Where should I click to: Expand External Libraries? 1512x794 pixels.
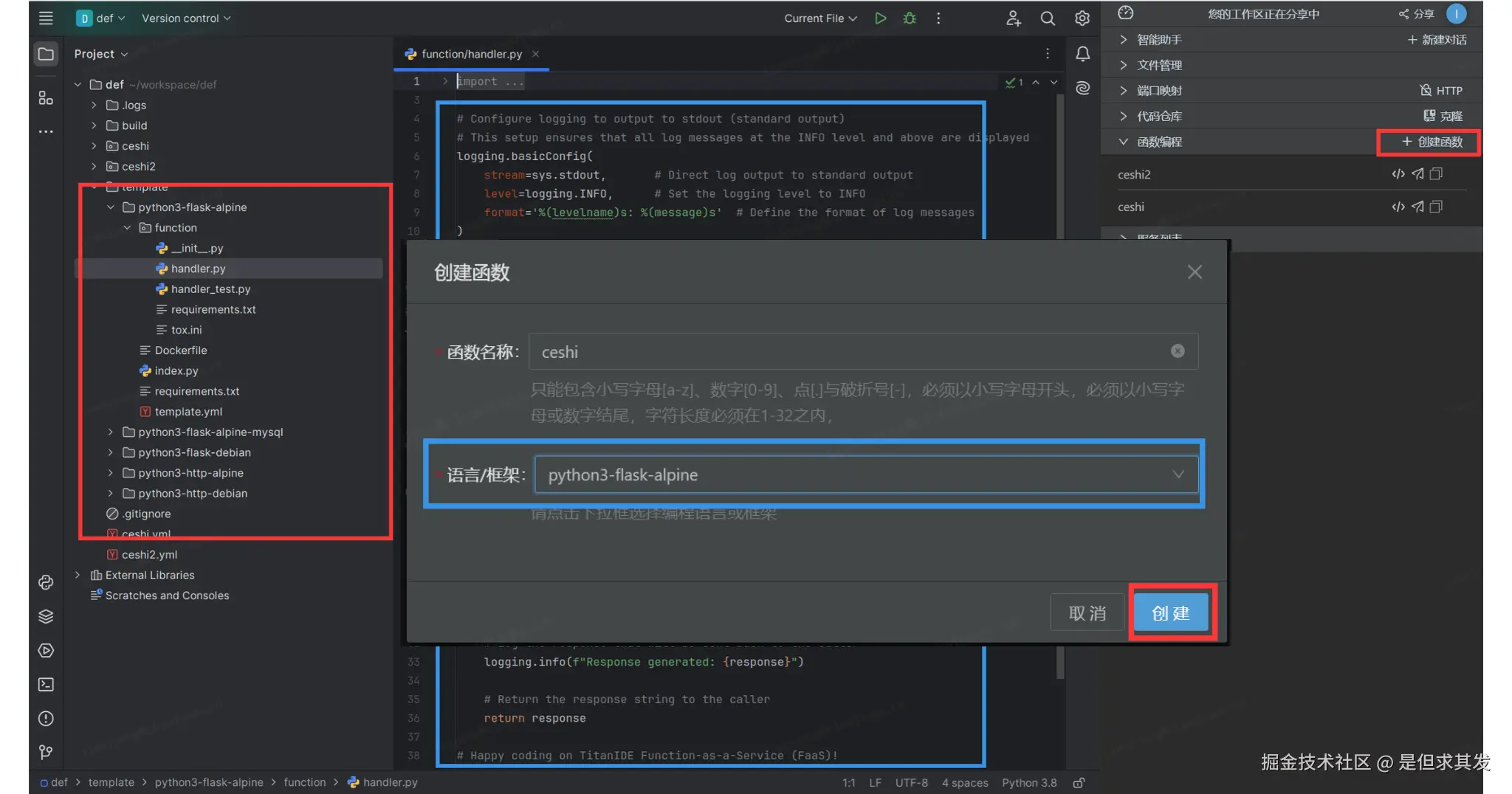click(78, 575)
